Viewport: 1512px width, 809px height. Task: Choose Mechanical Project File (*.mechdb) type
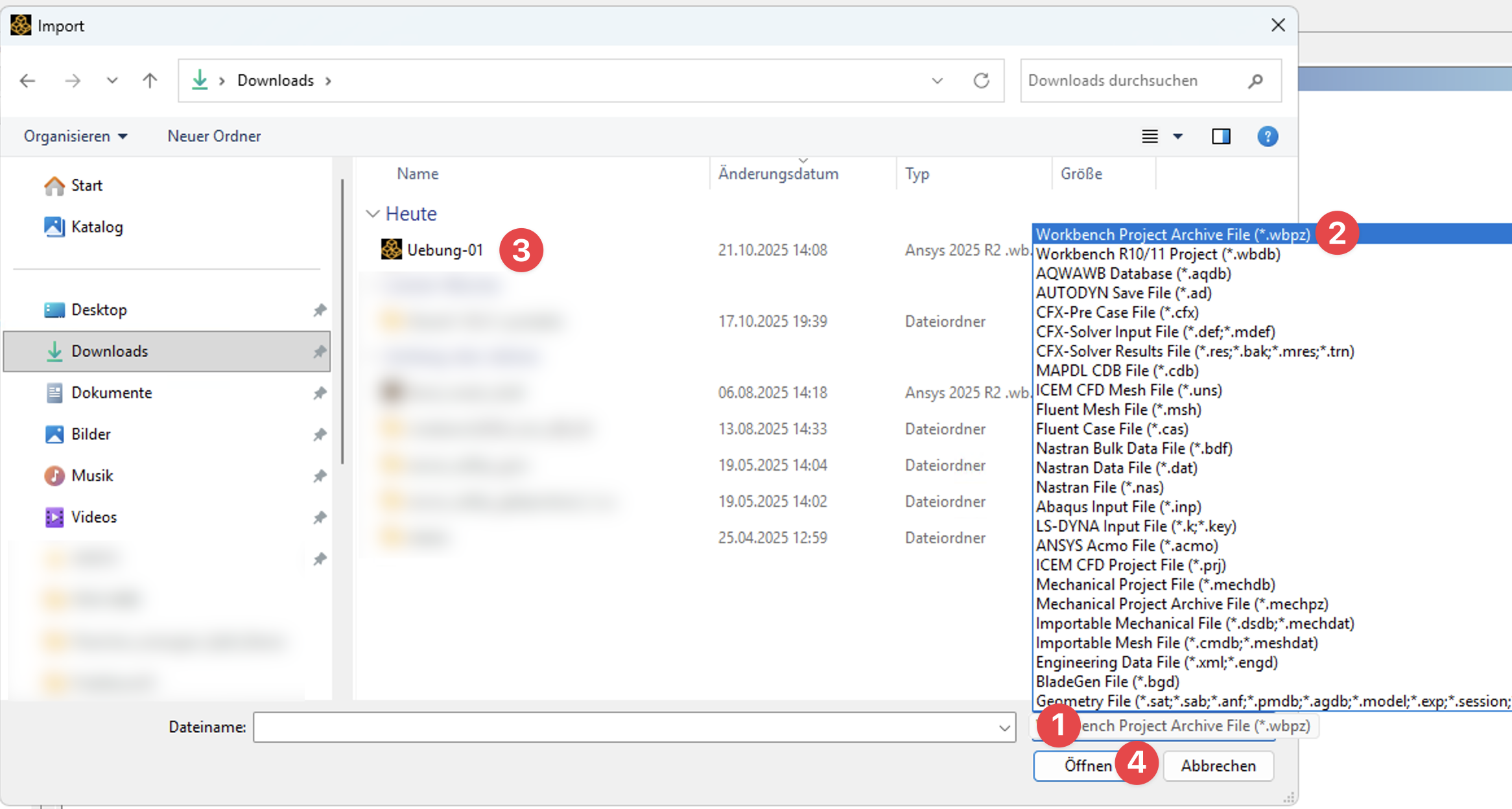click(x=1155, y=585)
